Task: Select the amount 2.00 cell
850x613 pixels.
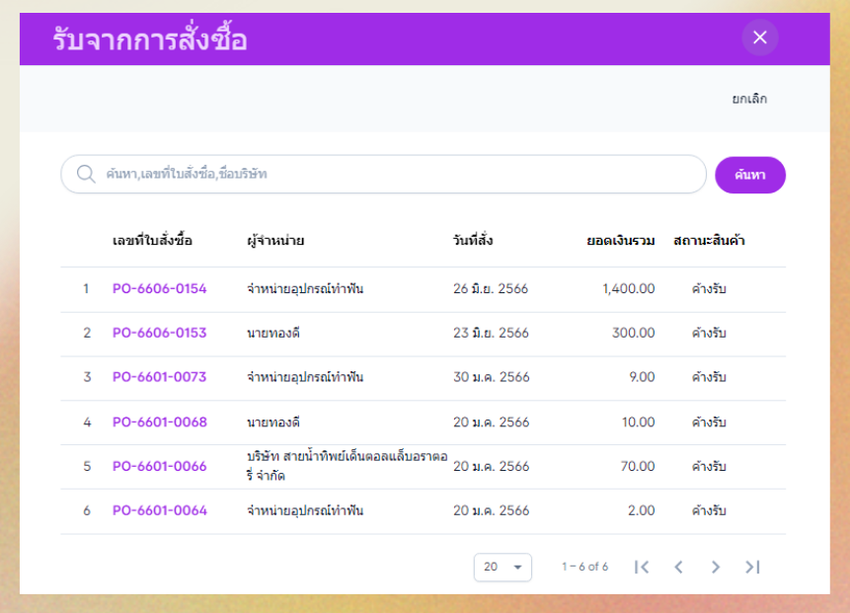Action: (641, 511)
